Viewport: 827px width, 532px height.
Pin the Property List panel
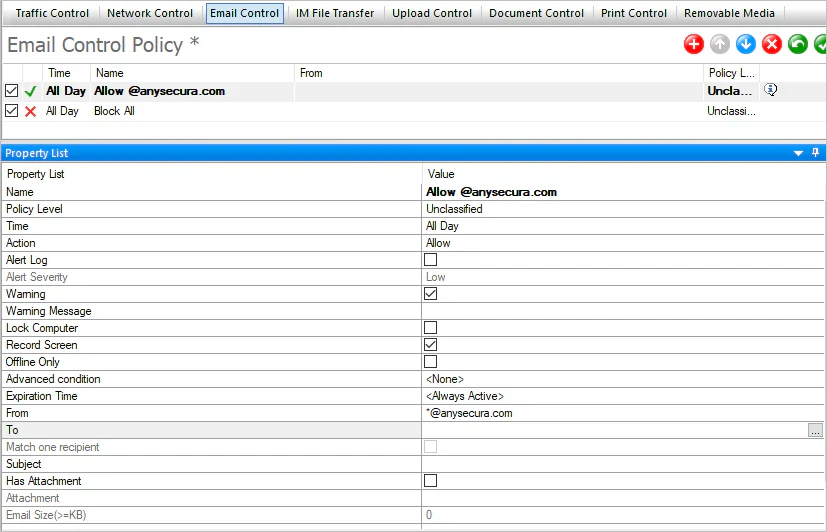coord(815,153)
